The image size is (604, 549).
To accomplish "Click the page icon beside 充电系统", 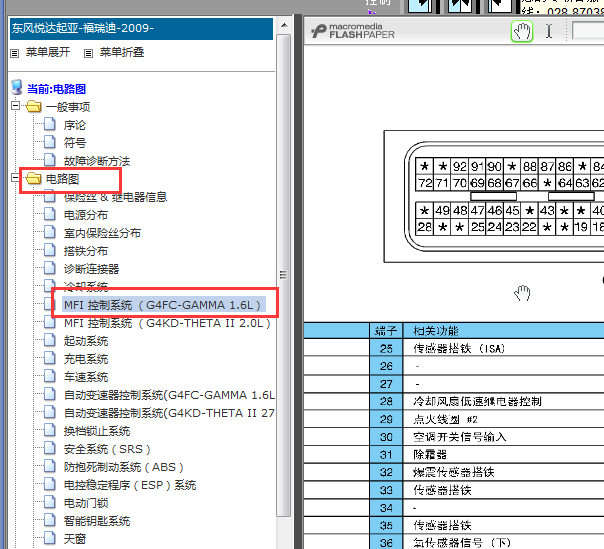I will pos(50,358).
